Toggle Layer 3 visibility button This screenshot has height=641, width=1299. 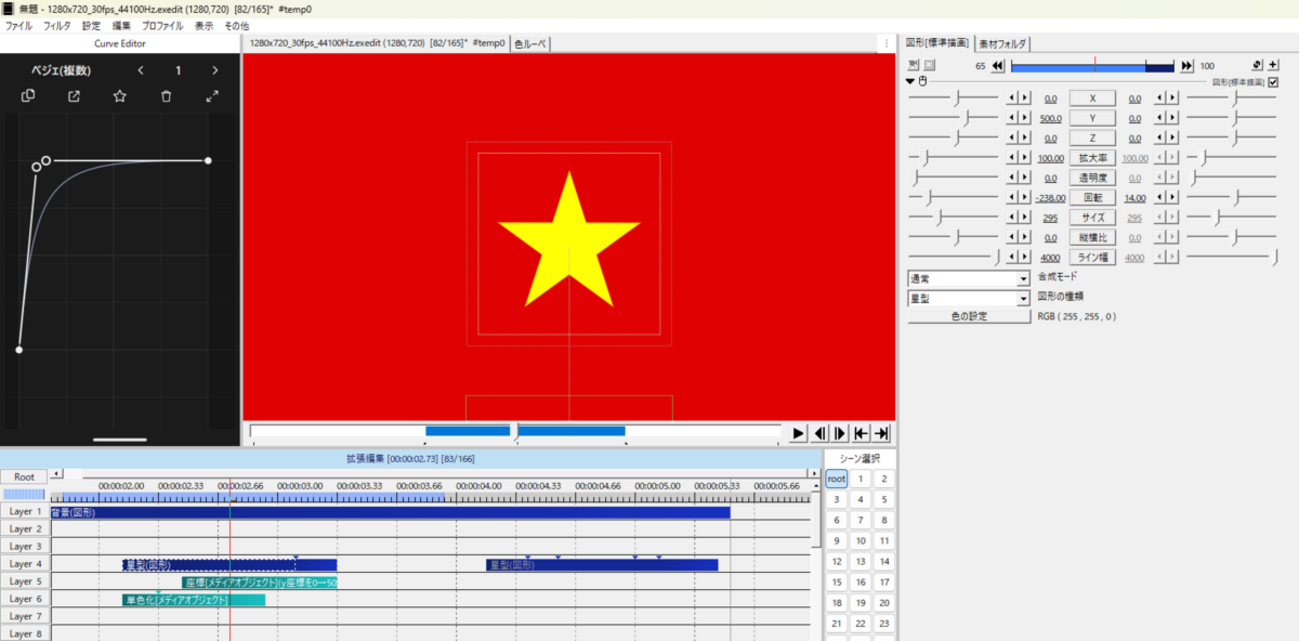(24, 546)
